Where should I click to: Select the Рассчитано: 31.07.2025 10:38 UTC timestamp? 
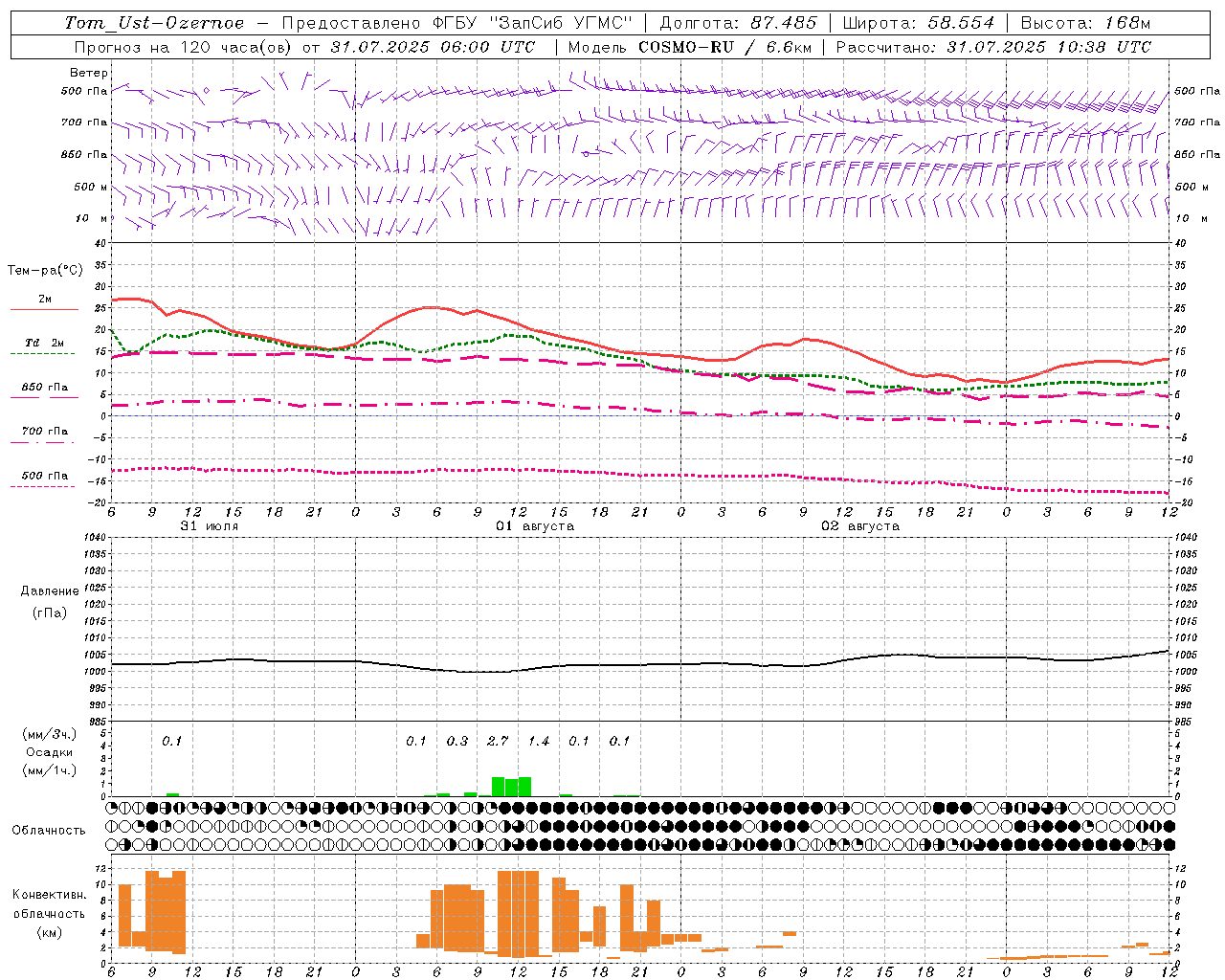(x=993, y=47)
